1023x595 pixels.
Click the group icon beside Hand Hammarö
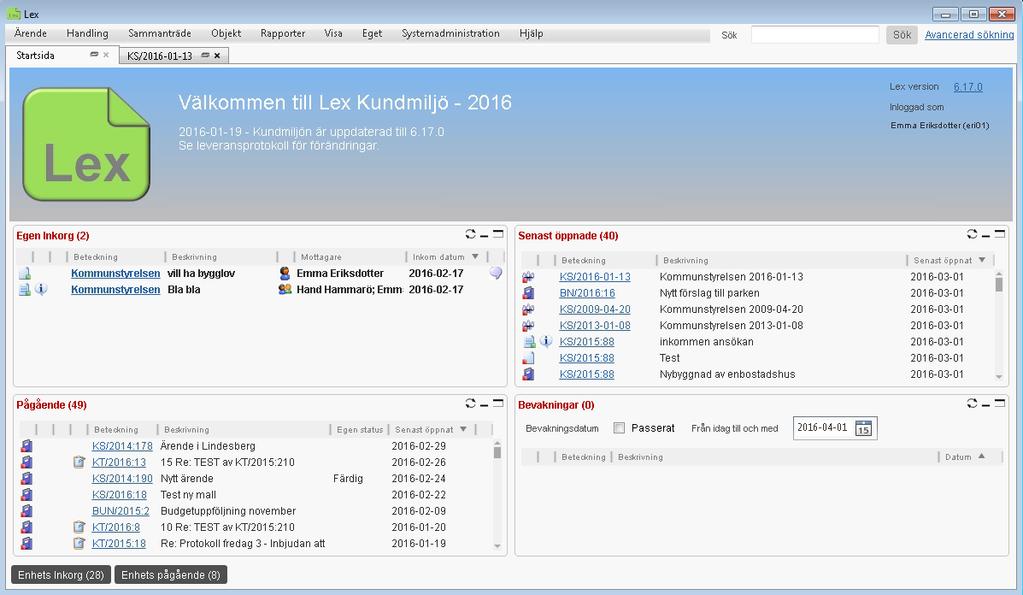[284, 289]
